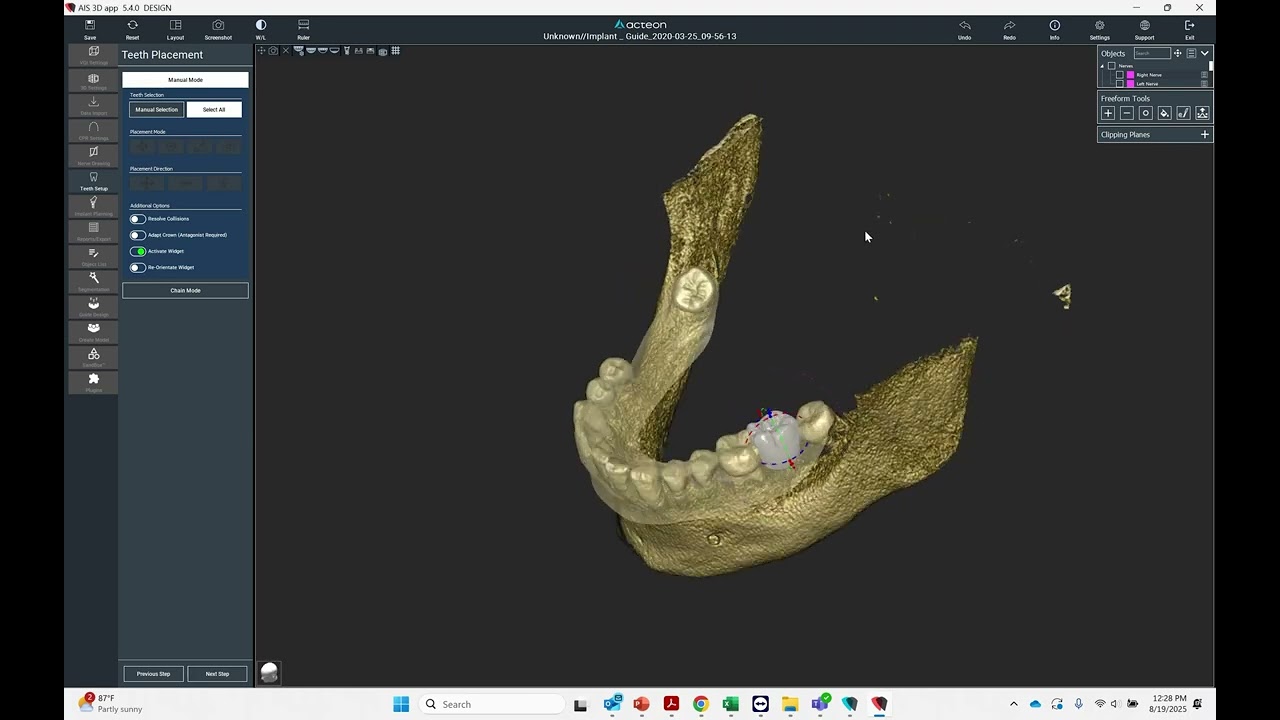1280x720 pixels.
Task: Go to Implant Planning step
Action: pos(94,206)
